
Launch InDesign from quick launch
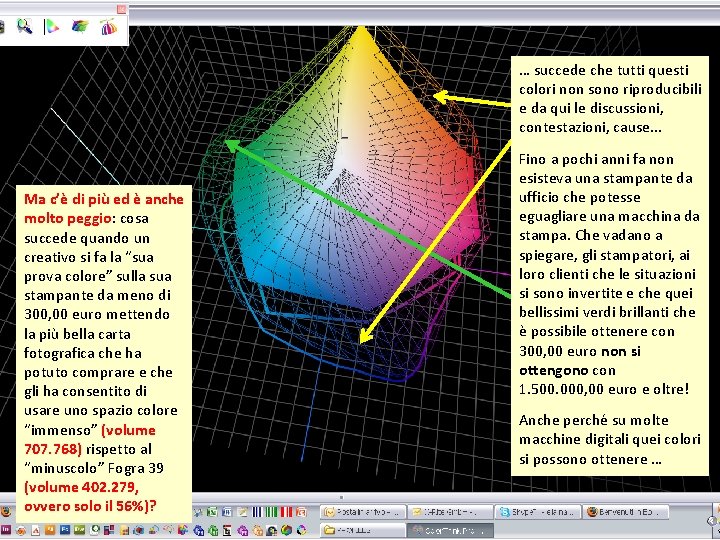[6, 529]
